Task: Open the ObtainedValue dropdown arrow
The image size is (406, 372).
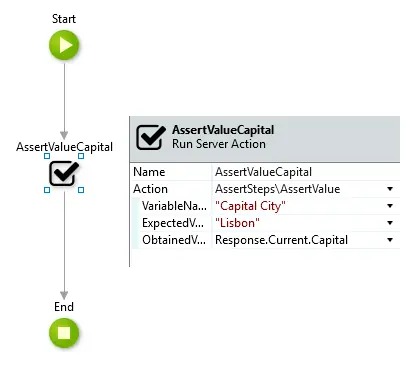Action: pos(390,240)
